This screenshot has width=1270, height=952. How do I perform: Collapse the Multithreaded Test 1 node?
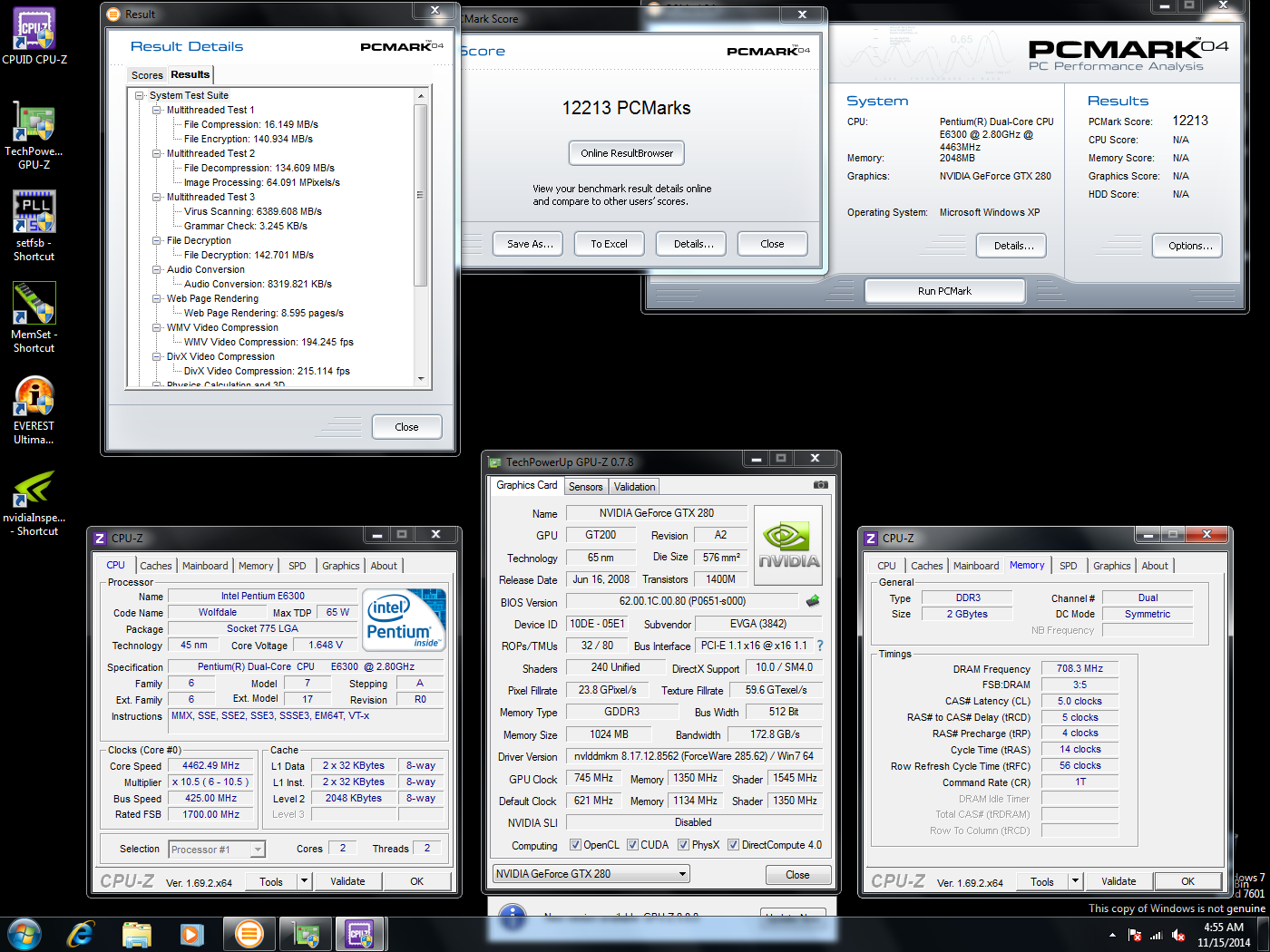click(x=157, y=110)
